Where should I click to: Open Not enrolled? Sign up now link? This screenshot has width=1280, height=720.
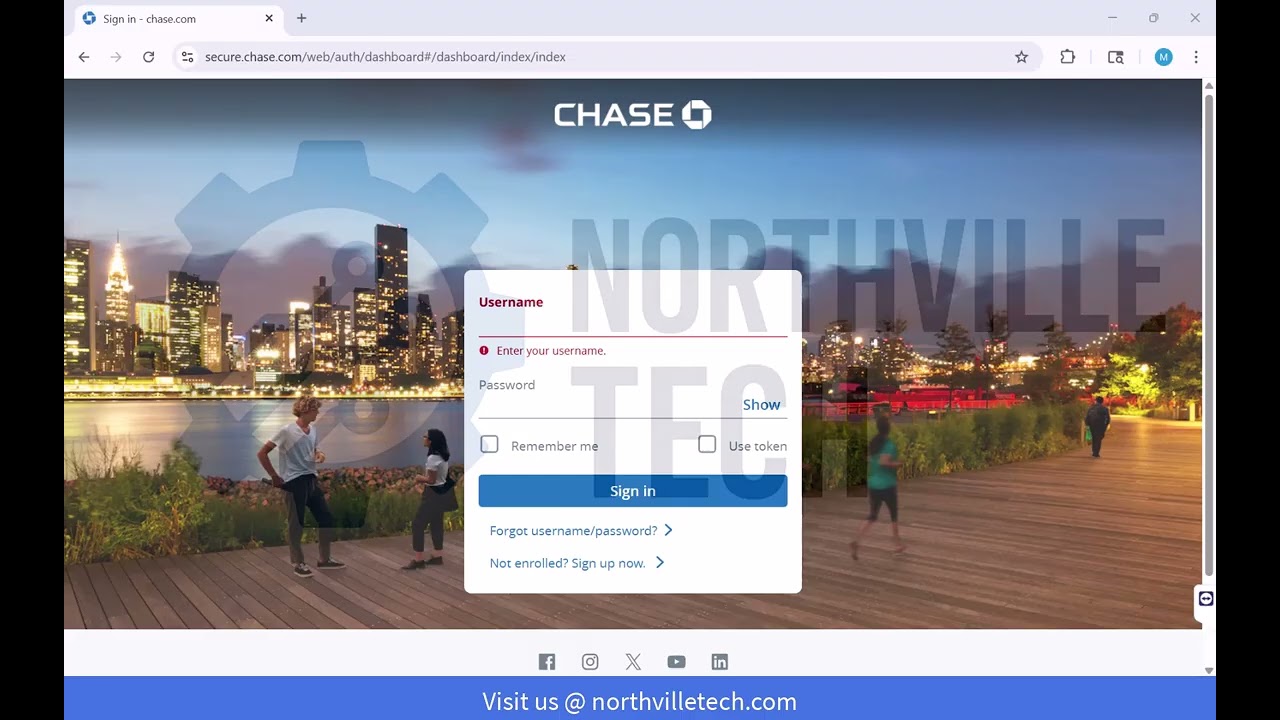[577, 563]
